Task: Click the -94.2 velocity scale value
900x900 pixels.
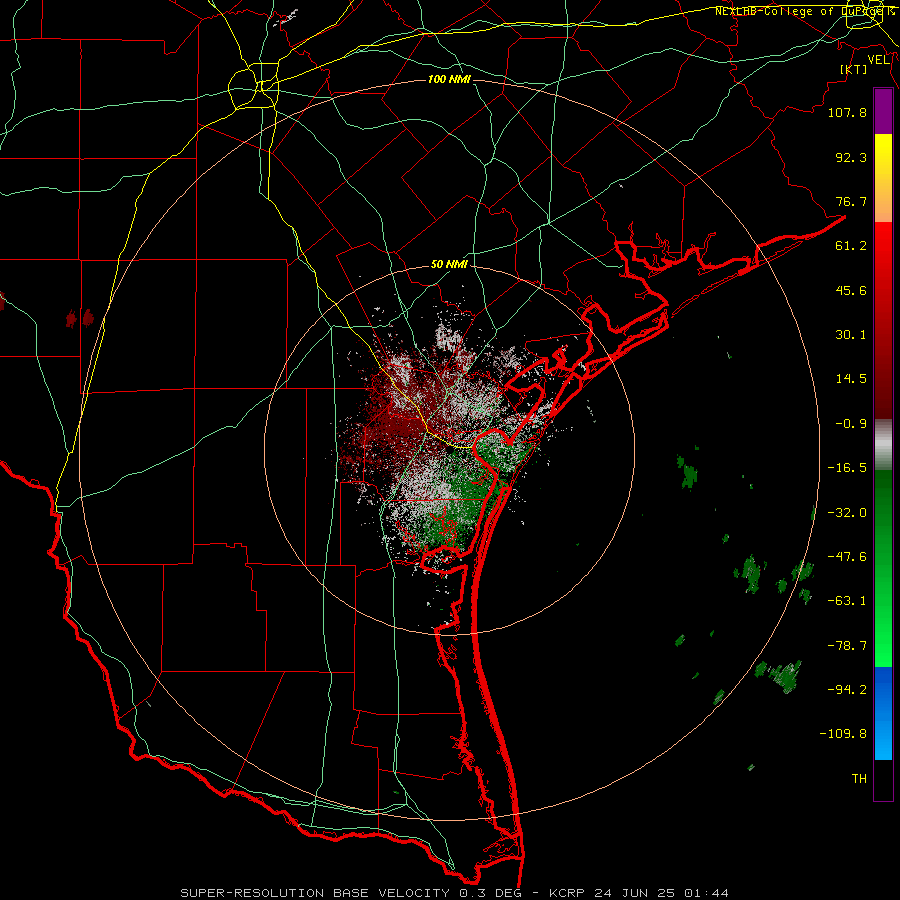Action: coord(847,689)
